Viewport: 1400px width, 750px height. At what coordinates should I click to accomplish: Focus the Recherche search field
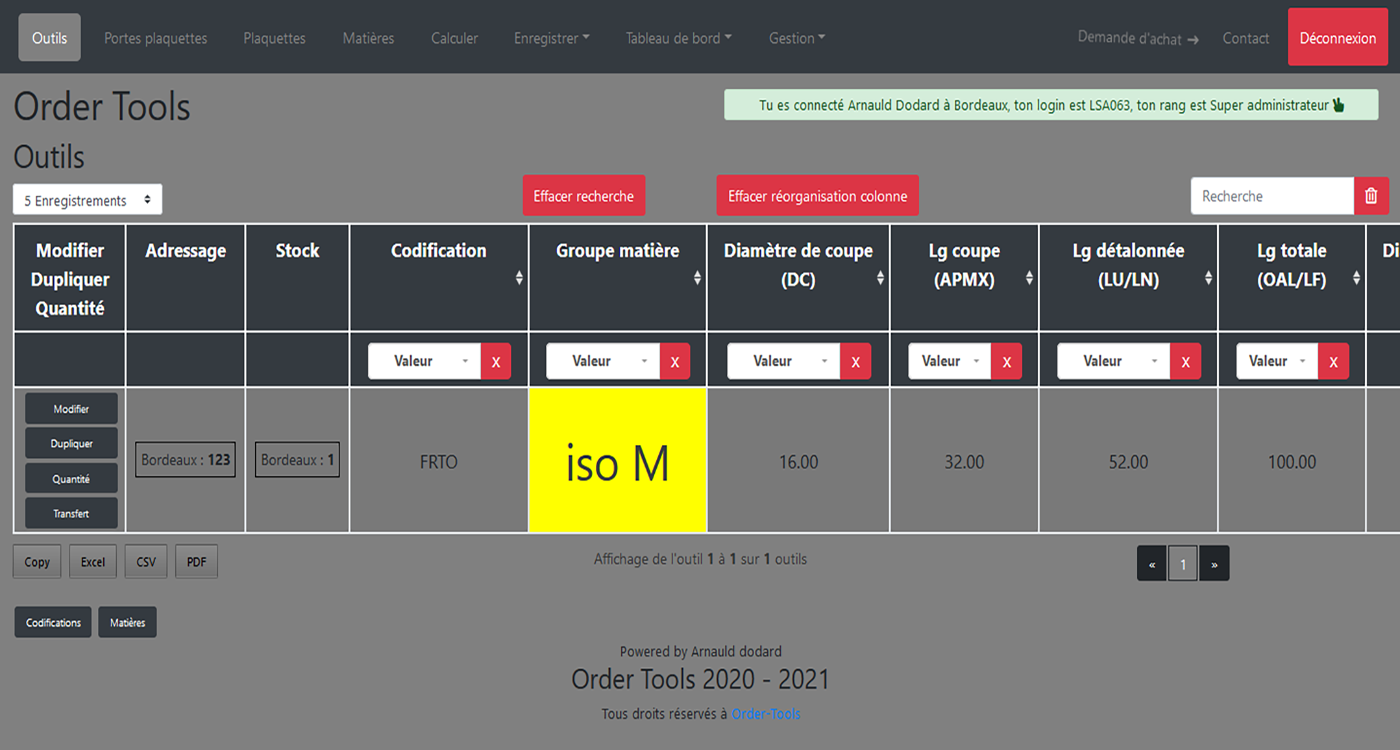(x=1272, y=196)
